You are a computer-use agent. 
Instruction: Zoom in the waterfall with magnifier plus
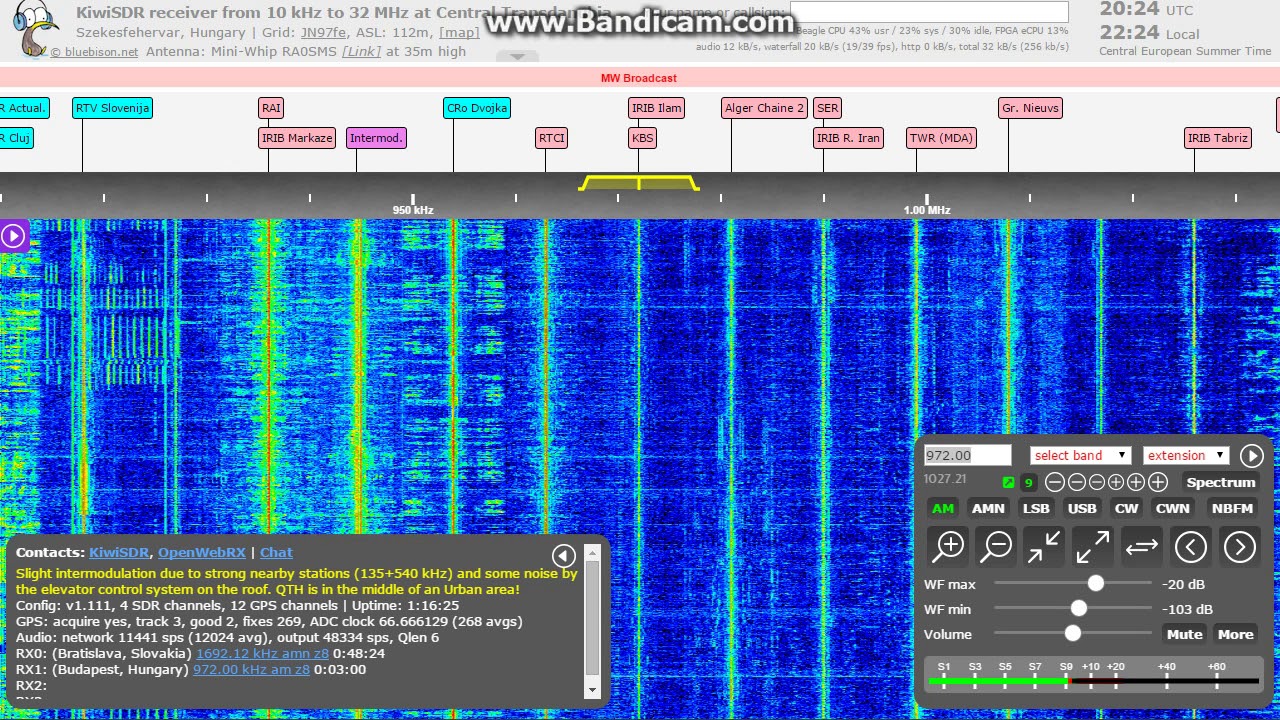click(x=949, y=546)
